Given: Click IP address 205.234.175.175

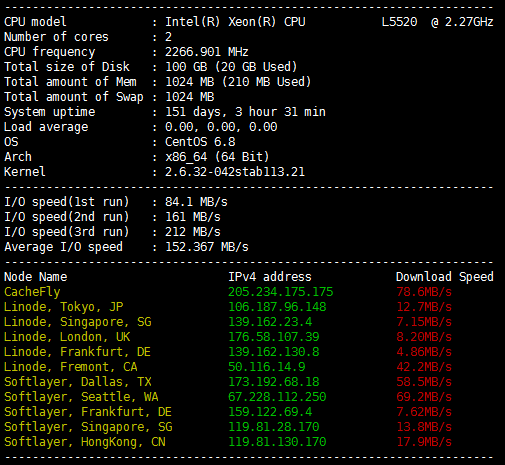Looking at the screenshot, I should [x=280, y=292].
